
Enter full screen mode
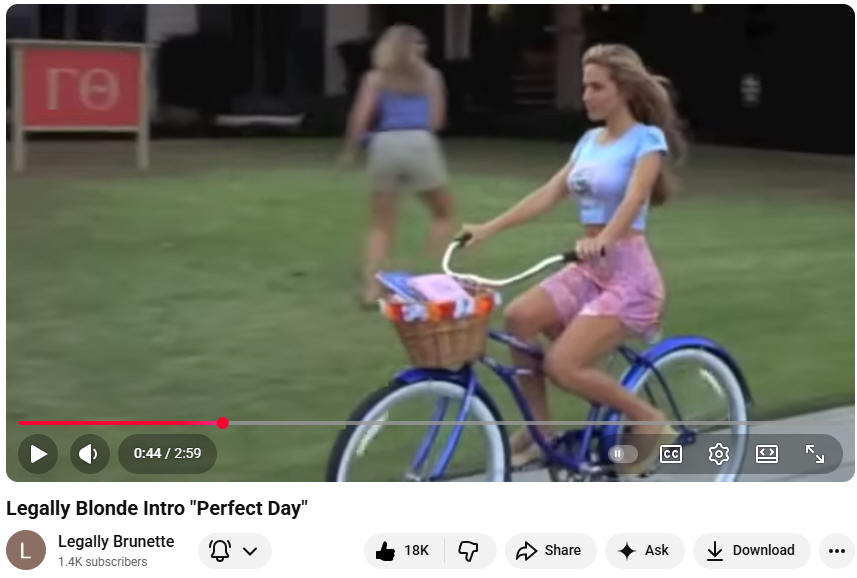[814, 454]
